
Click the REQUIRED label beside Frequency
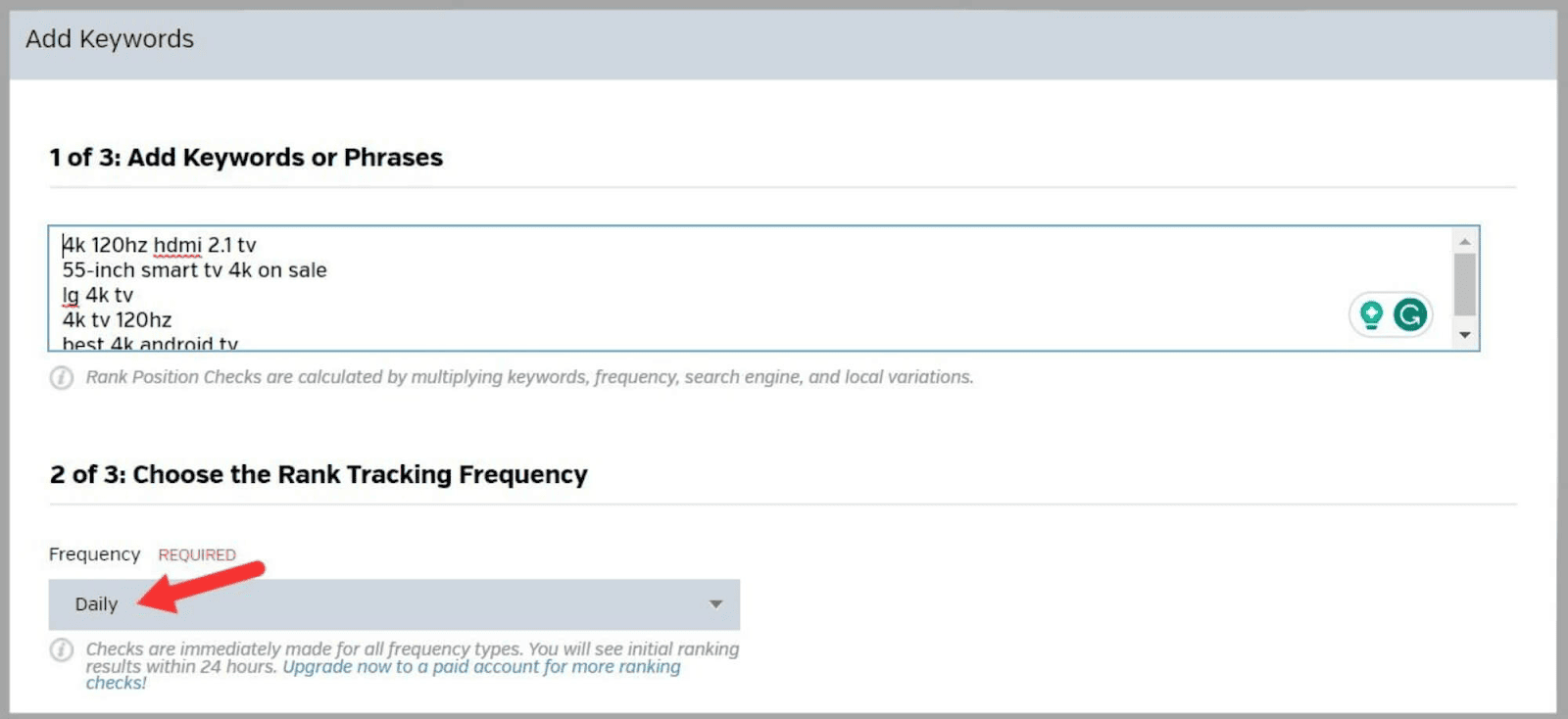click(196, 554)
